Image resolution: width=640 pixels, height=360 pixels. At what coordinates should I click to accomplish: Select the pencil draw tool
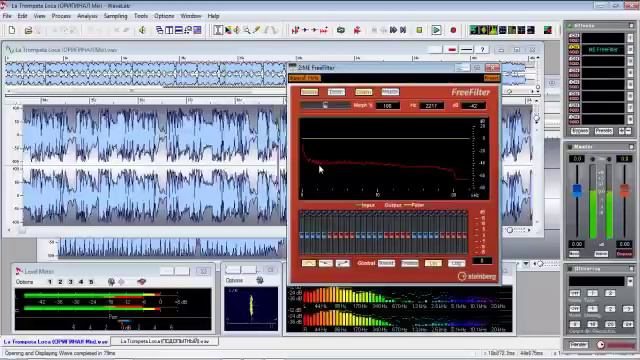(x=256, y=30)
